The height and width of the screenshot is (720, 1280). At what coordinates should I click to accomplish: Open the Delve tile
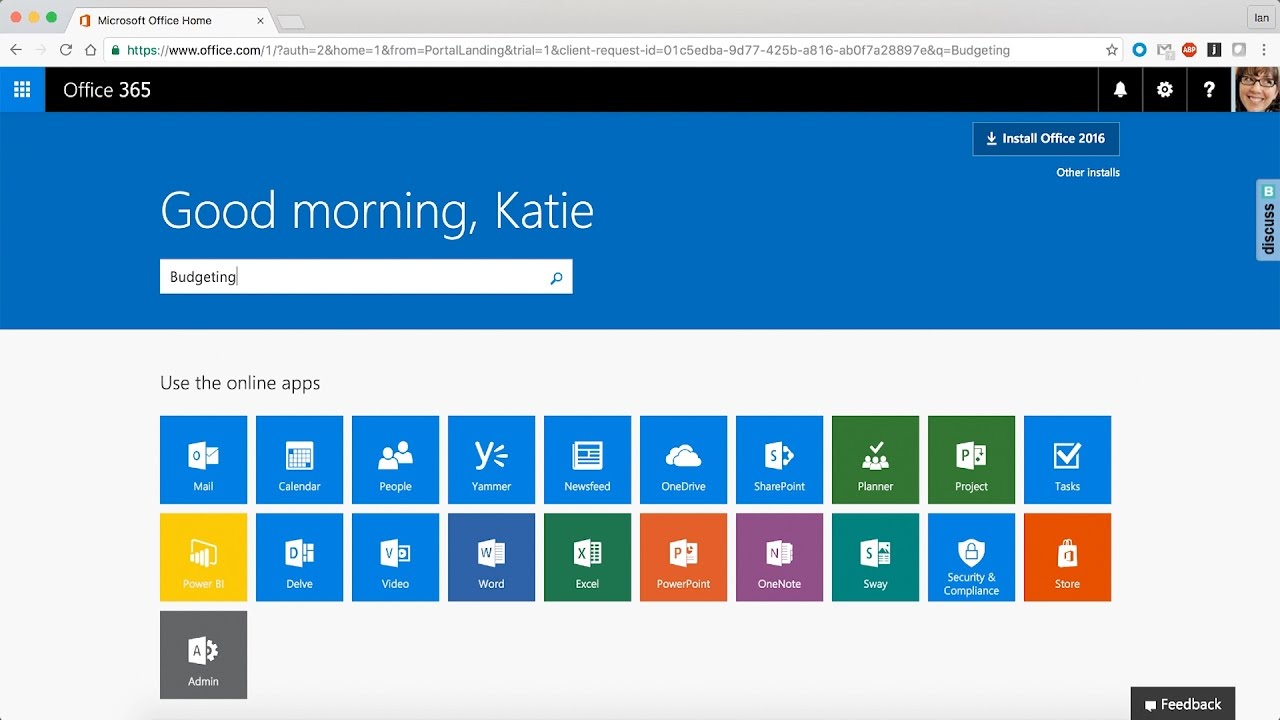pyautogui.click(x=299, y=557)
